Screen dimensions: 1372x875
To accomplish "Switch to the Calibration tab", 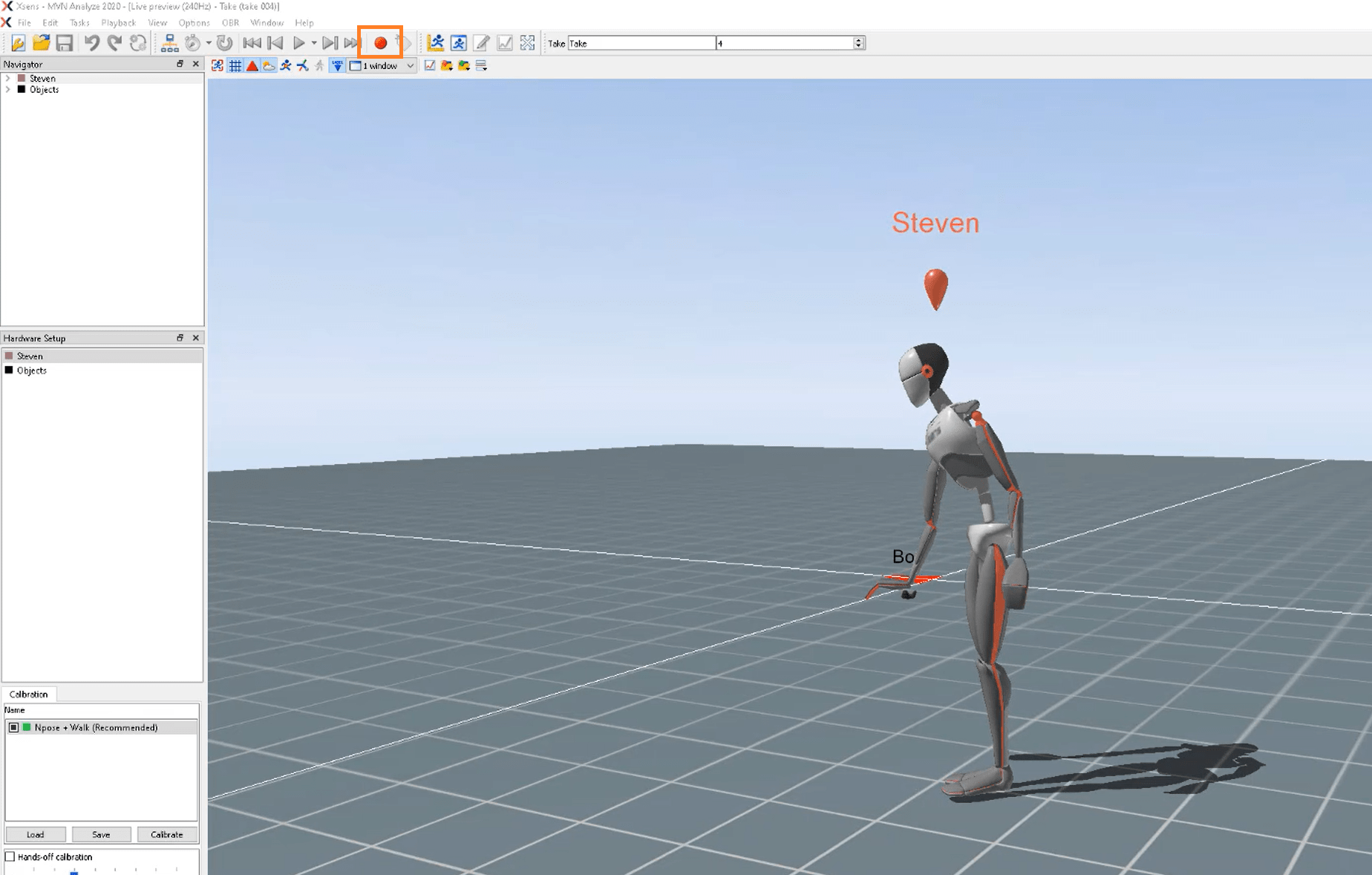I will click(28, 694).
